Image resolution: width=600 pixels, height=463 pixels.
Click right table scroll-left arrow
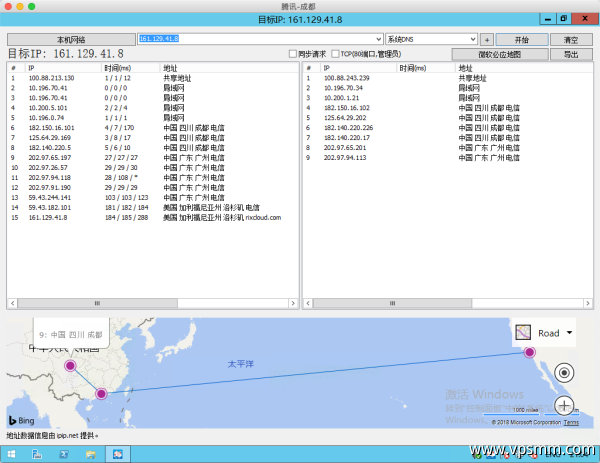[308, 303]
